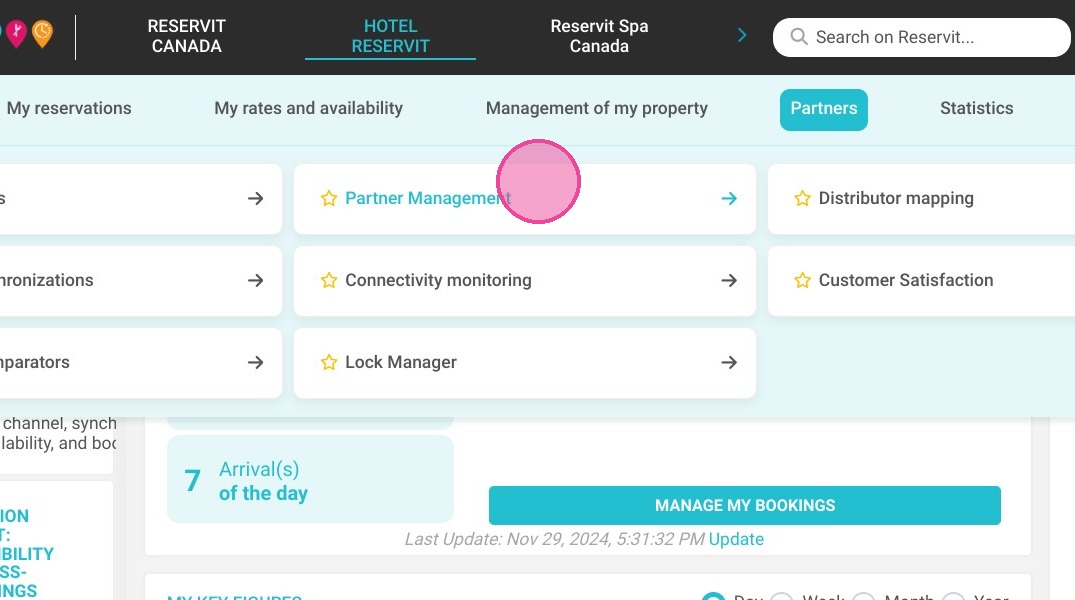Open the 7 Arrival(s) of the day tile
Image resolution: width=1075 pixels, height=600 pixels.
[x=310, y=479]
